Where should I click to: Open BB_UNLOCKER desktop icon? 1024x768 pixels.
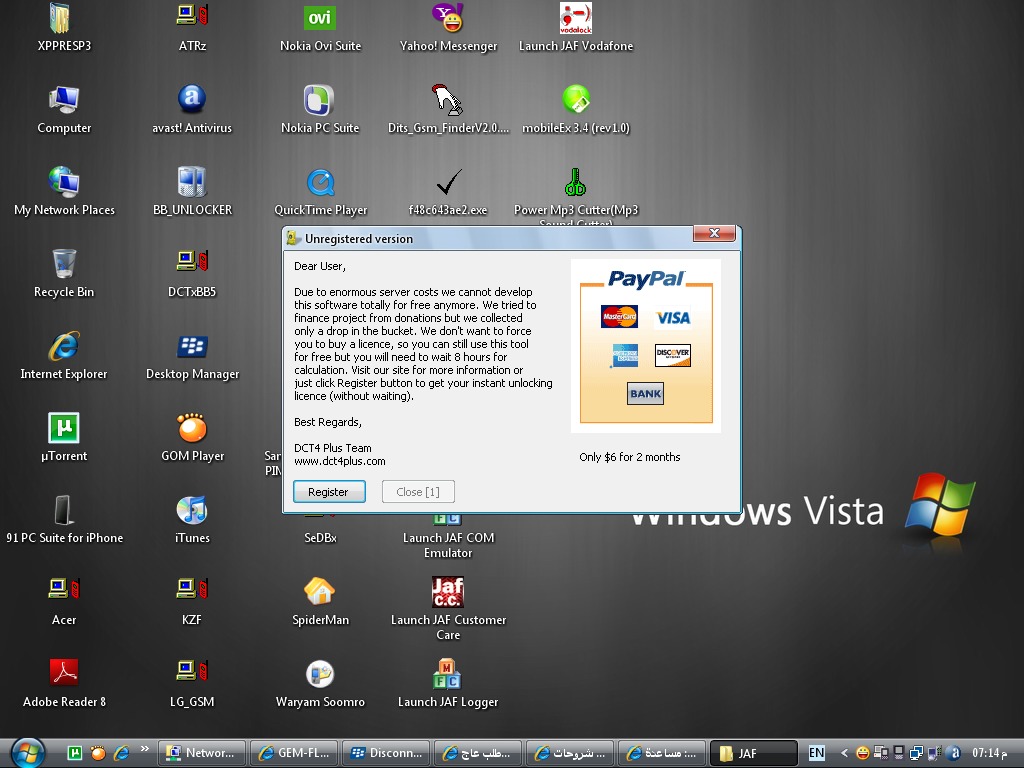click(x=192, y=182)
